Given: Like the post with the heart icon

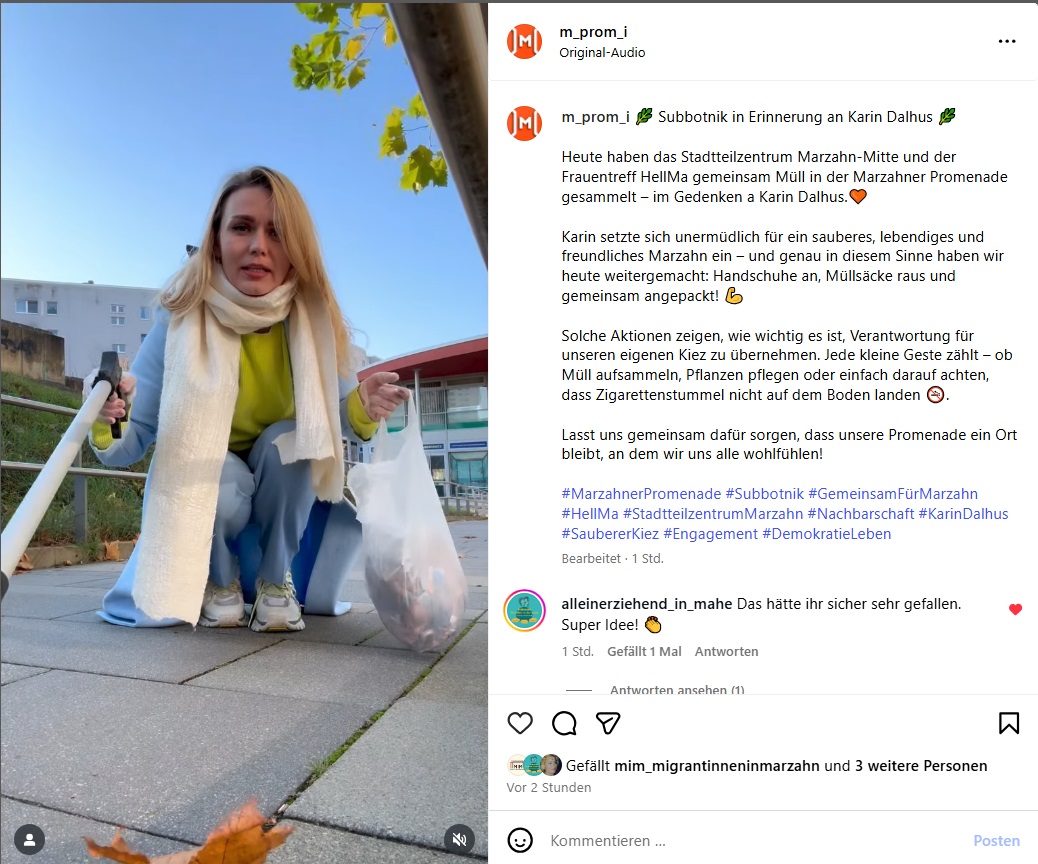Looking at the screenshot, I should tap(520, 723).
